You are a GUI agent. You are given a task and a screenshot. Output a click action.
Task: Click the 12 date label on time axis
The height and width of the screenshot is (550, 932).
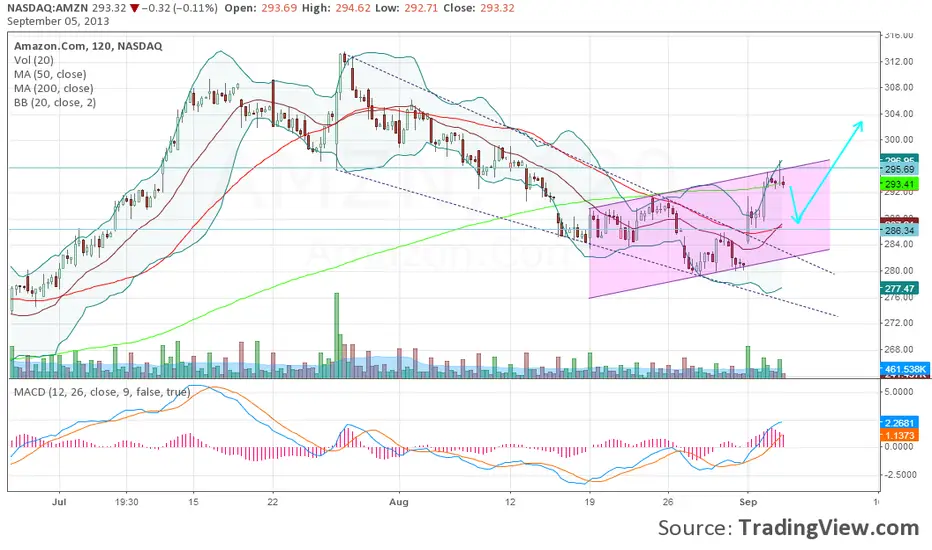pos(510,502)
